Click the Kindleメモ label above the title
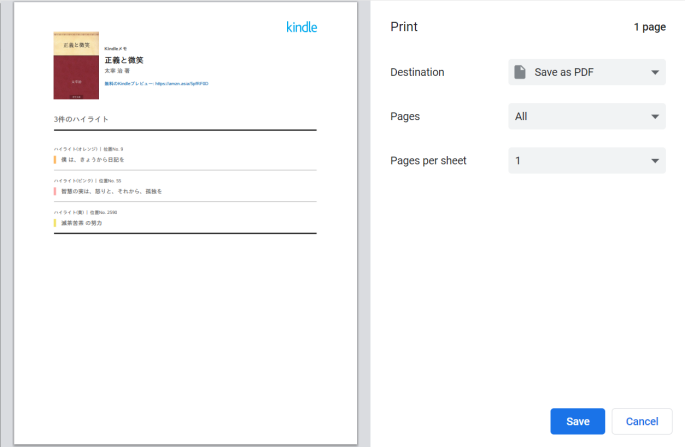Image resolution: width=685 pixels, height=447 pixels. pyautogui.click(x=115, y=49)
